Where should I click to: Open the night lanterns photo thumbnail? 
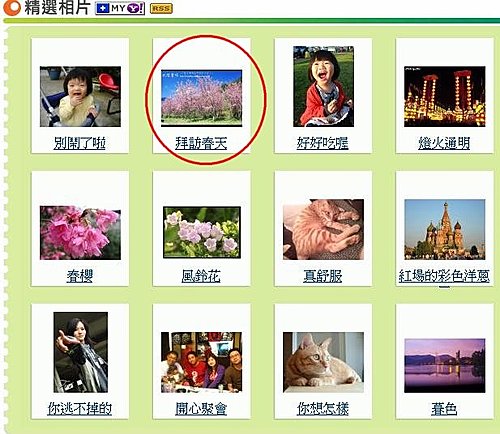[x=445, y=97]
